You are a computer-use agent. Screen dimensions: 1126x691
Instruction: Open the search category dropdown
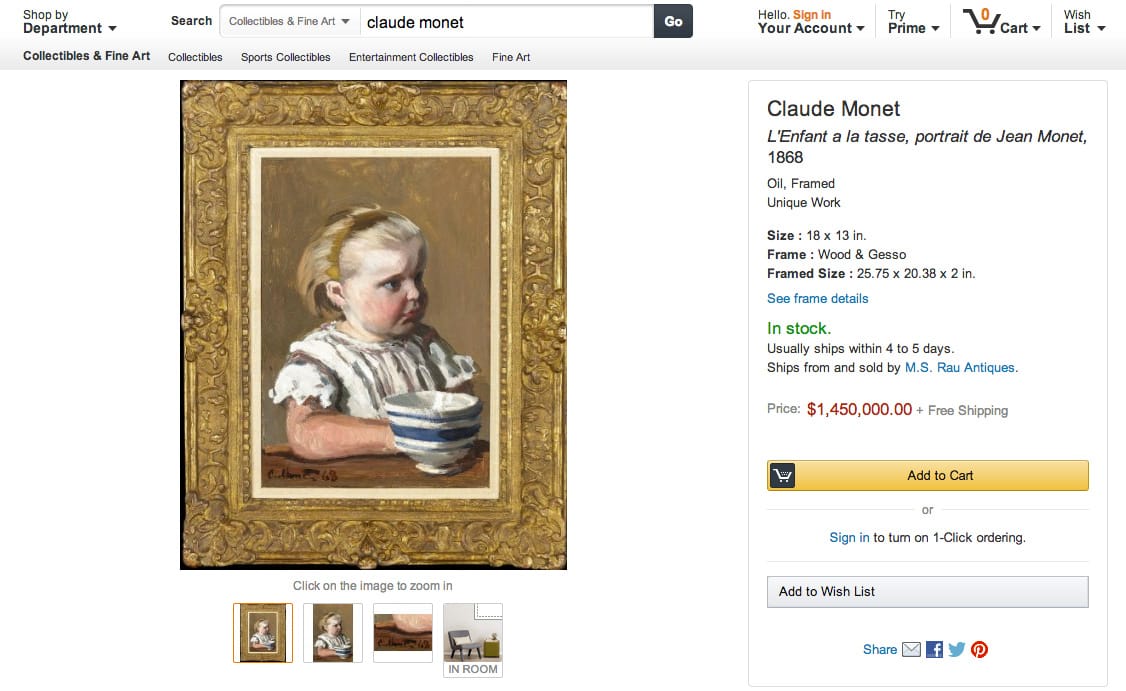(x=288, y=20)
